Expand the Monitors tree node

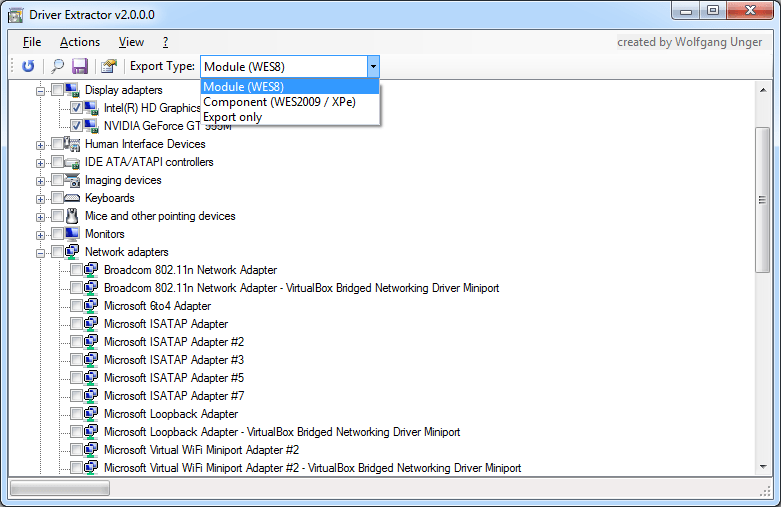click(40, 235)
